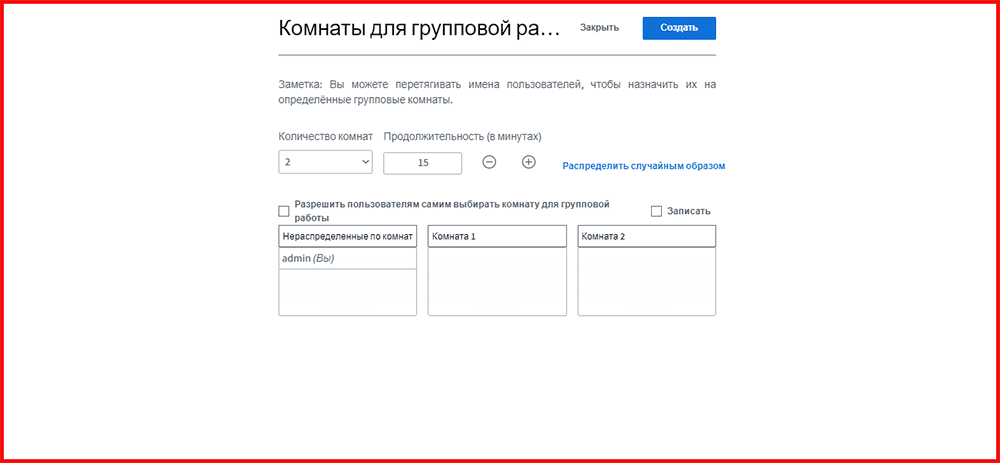Click the Количество комнат label
Screen dimensions: 1000x463
tap(325, 136)
